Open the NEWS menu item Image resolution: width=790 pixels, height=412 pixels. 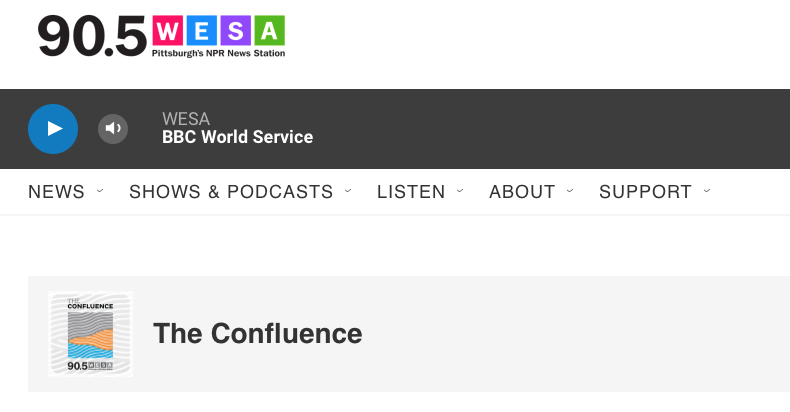56,192
